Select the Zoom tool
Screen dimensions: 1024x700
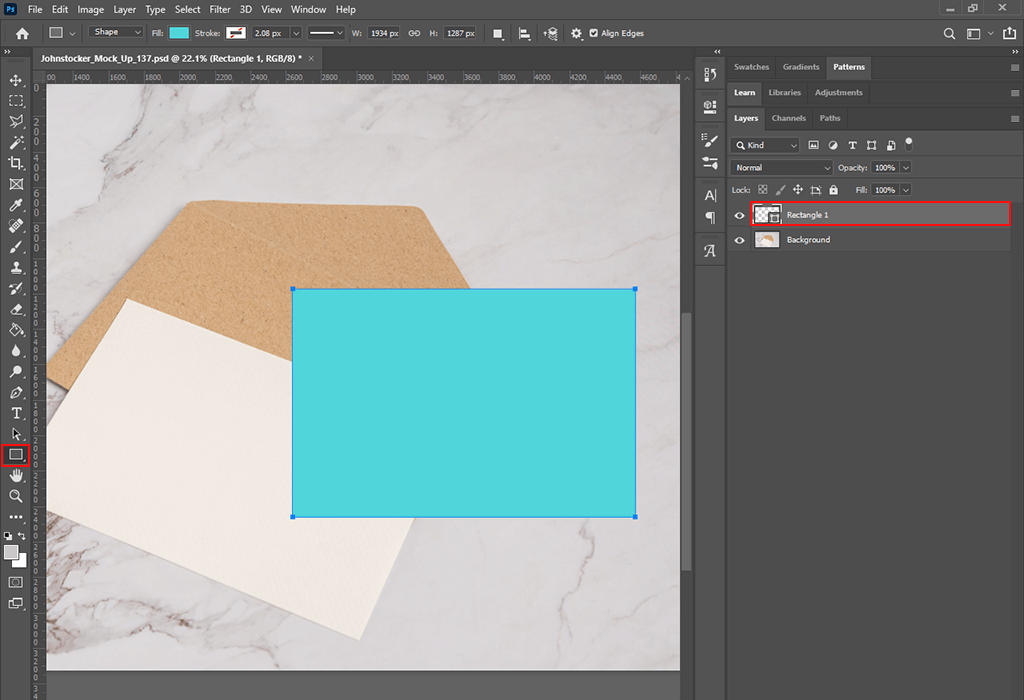pyautogui.click(x=16, y=496)
